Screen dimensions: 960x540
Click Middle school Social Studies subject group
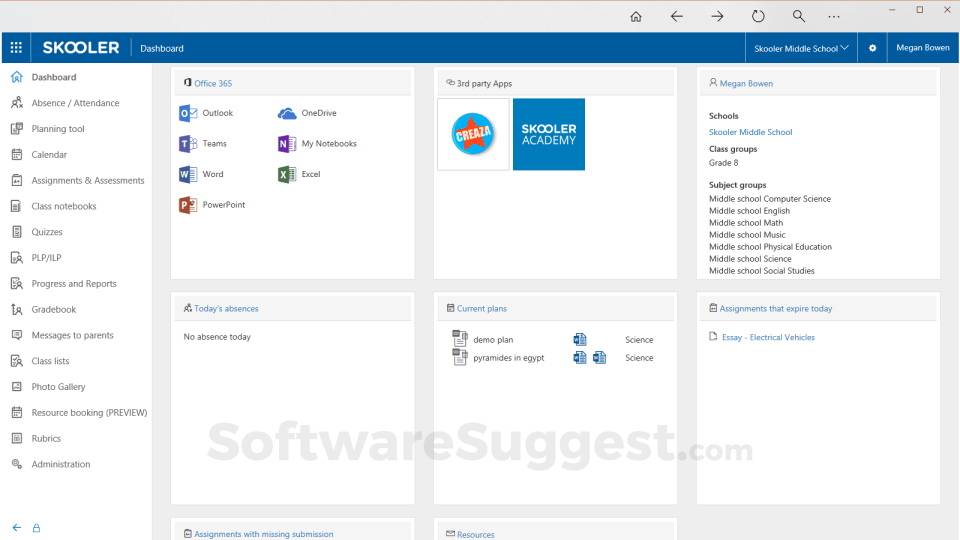point(762,271)
